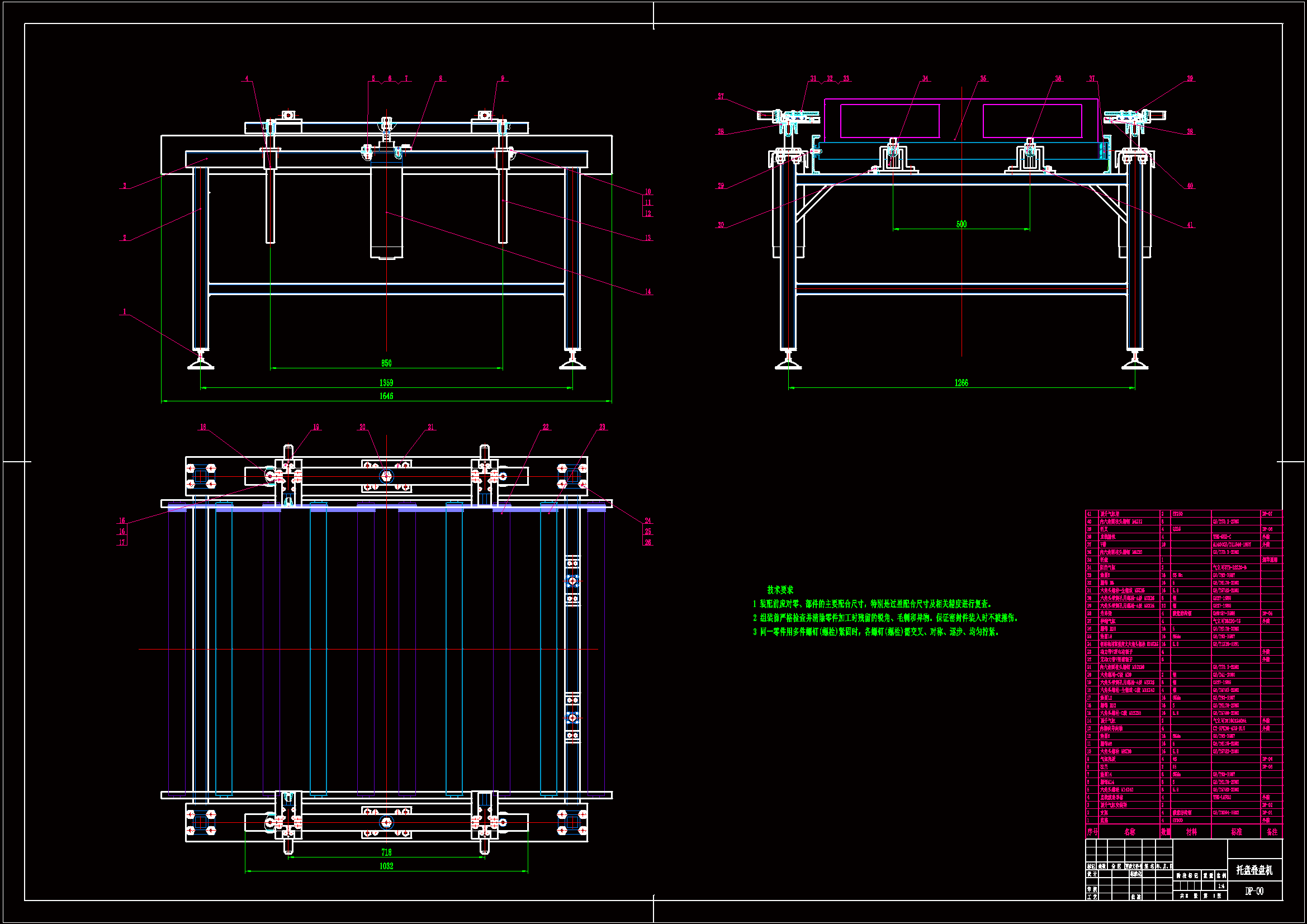Select the 1646 overall width dimension
Image resolution: width=1307 pixels, height=924 pixels.
tap(386, 396)
